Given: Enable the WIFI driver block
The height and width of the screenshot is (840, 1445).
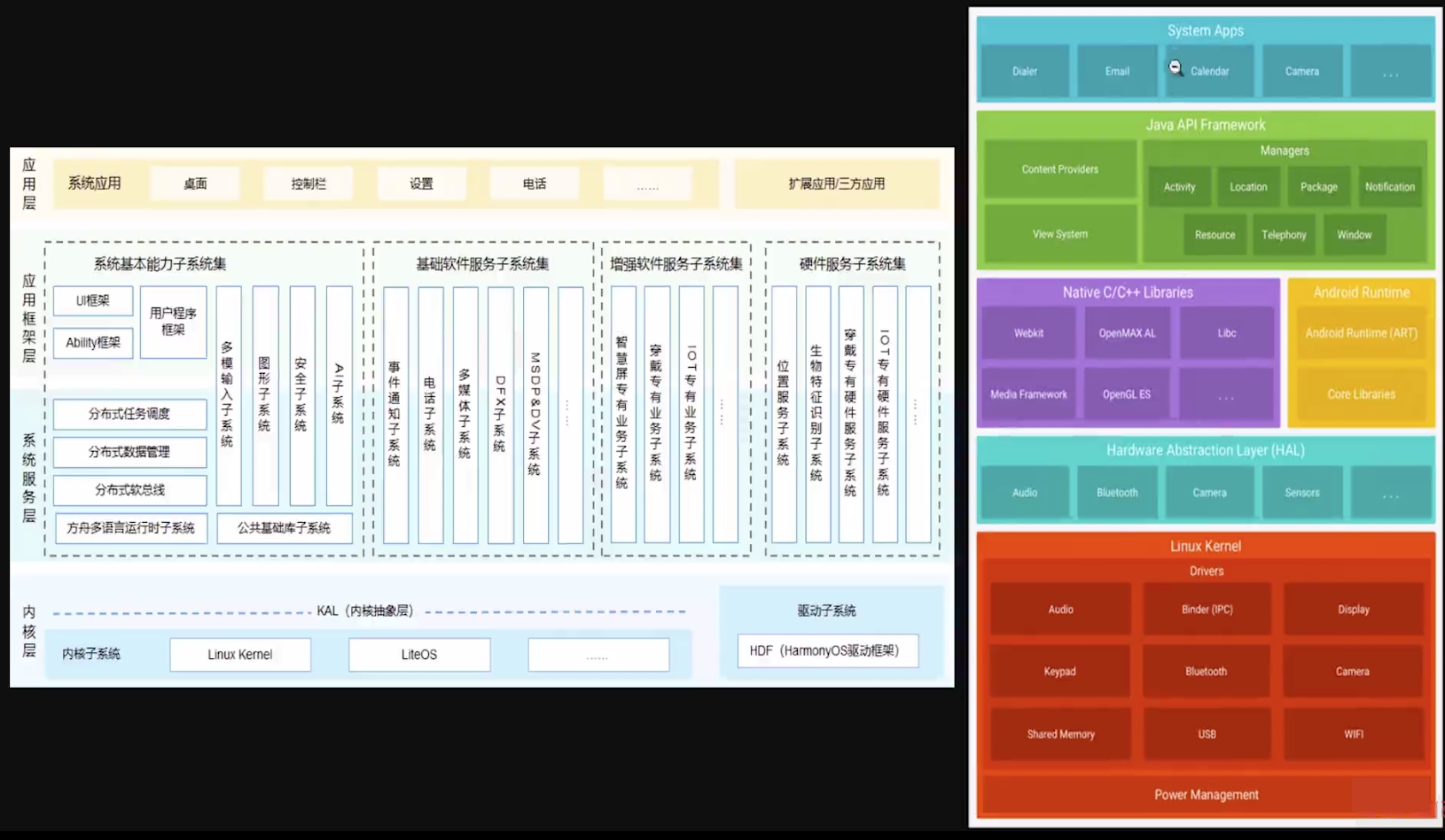Looking at the screenshot, I should click(1354, 734).
